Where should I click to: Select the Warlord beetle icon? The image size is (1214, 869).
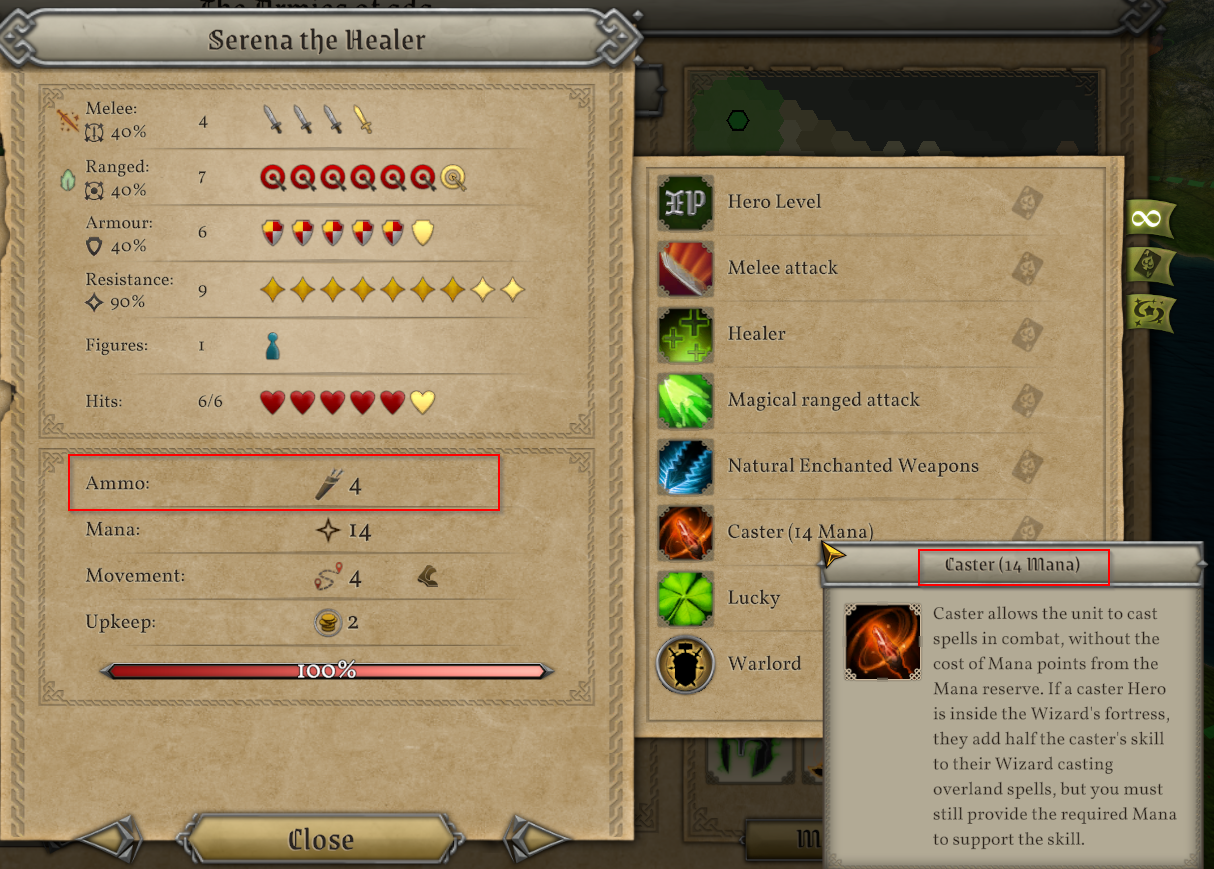pos(685,664)
